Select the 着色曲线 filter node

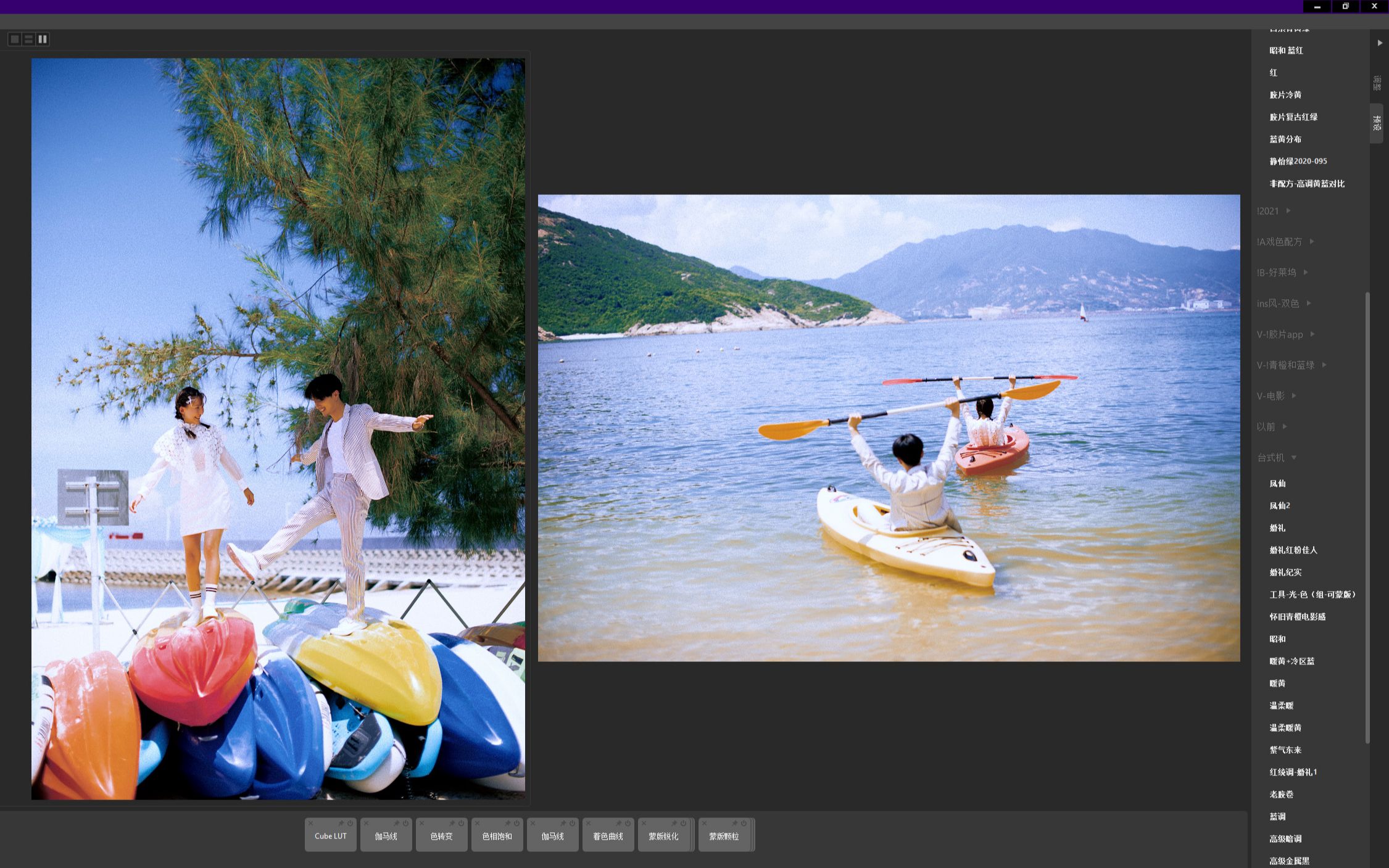coord(608,835)
